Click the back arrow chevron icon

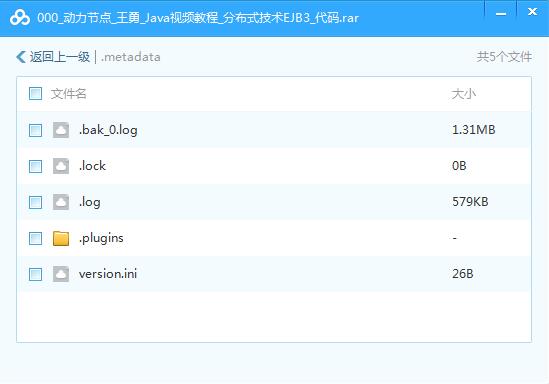21,57
